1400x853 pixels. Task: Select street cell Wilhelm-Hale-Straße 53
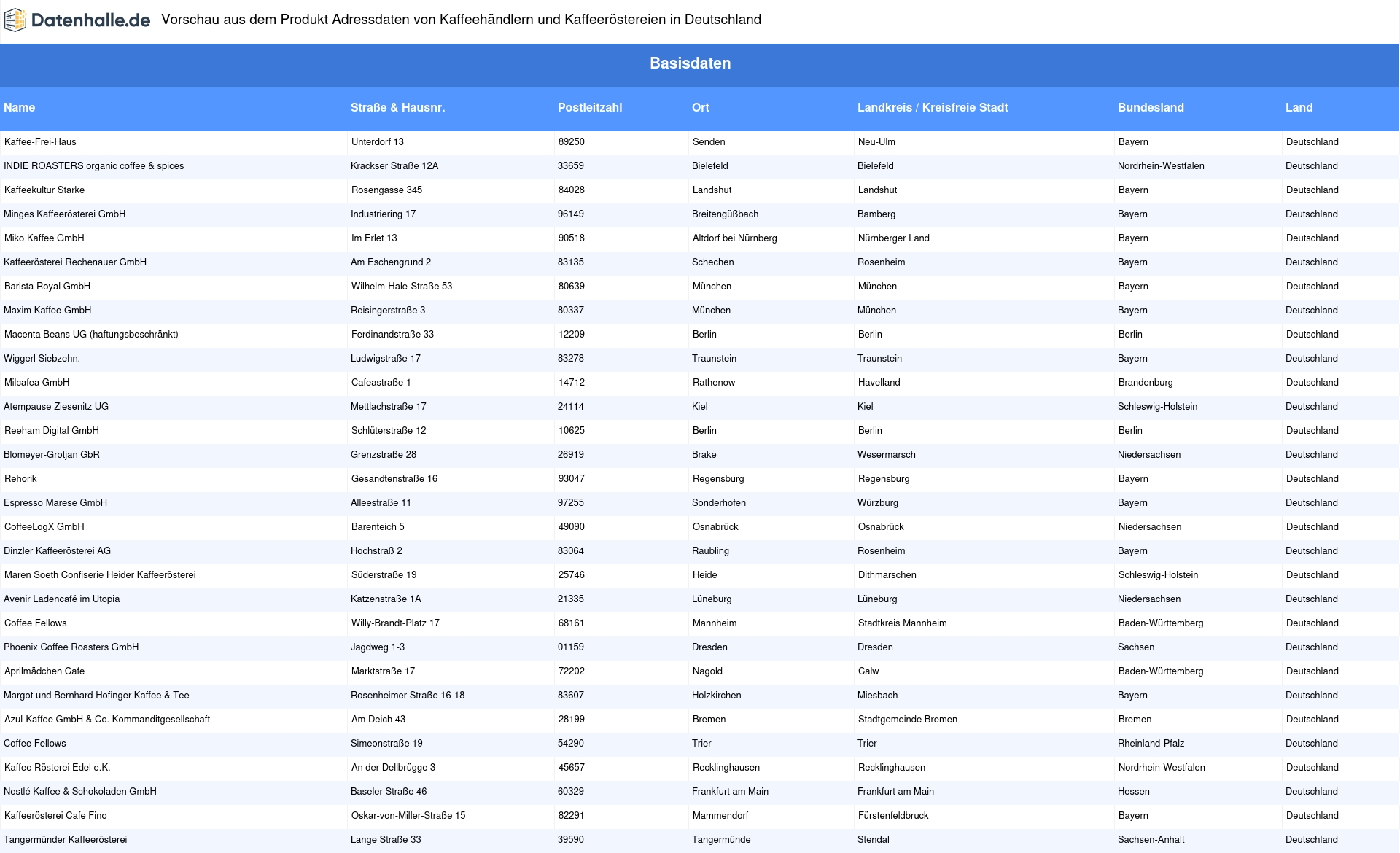click(x=402, y=287)
